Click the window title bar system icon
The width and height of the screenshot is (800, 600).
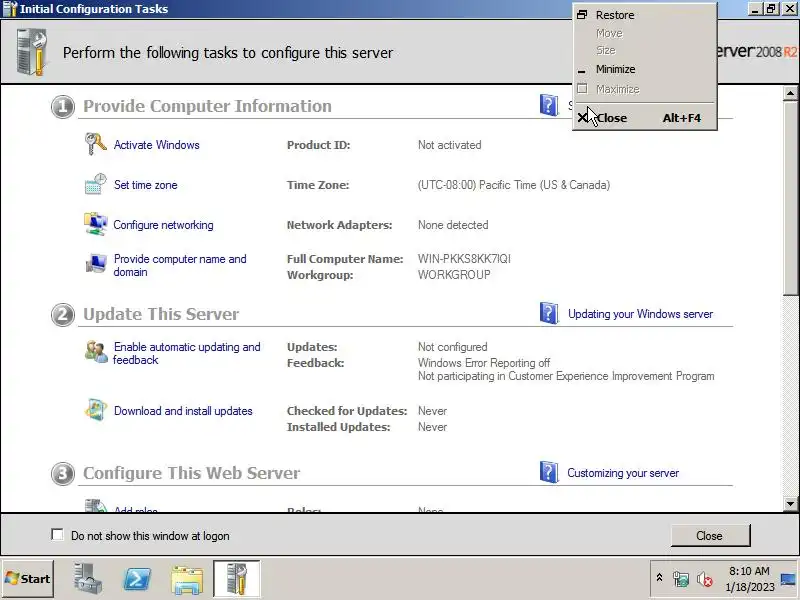pos(9,9)
